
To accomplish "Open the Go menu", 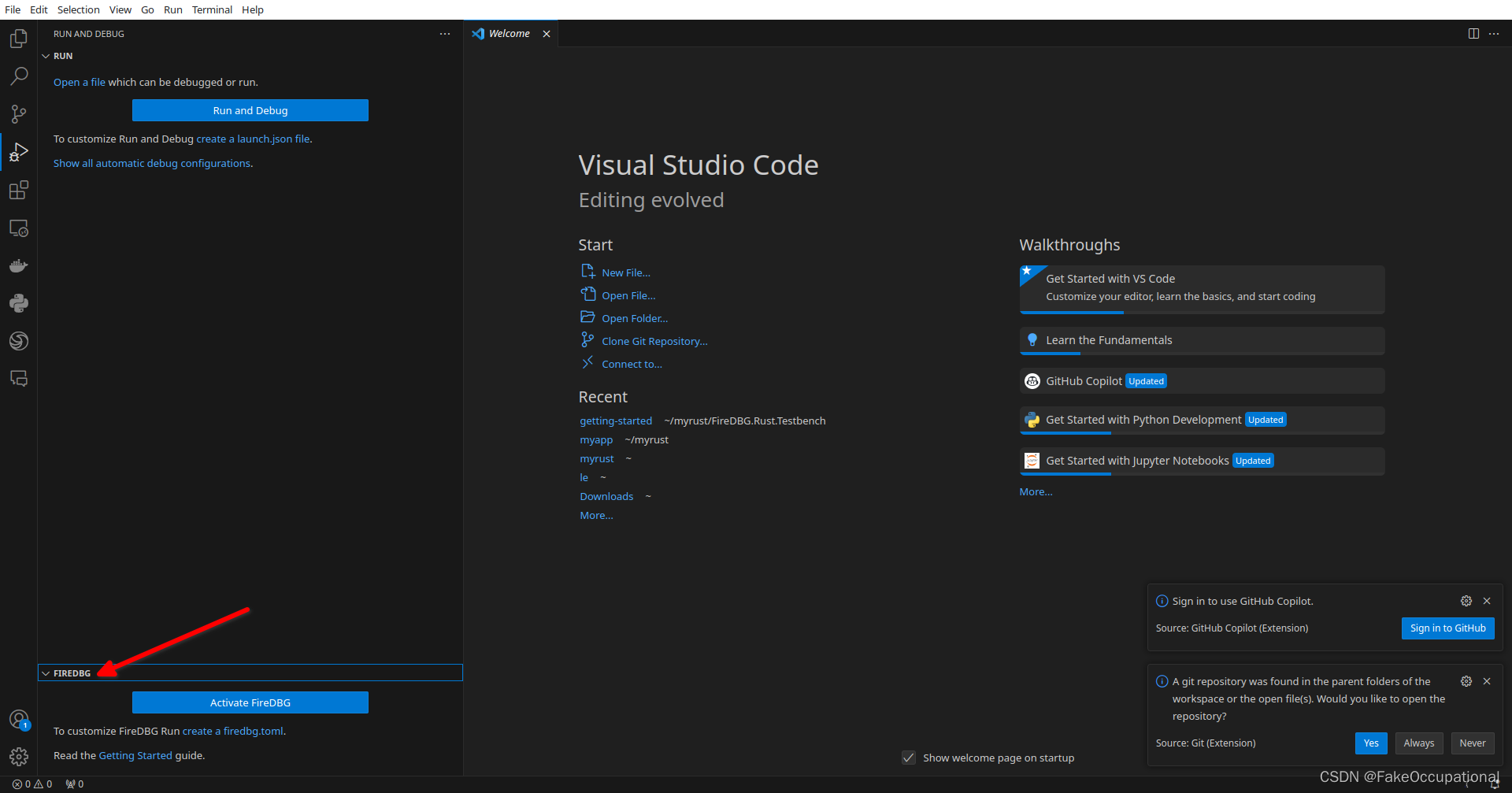I will [147, 9].
